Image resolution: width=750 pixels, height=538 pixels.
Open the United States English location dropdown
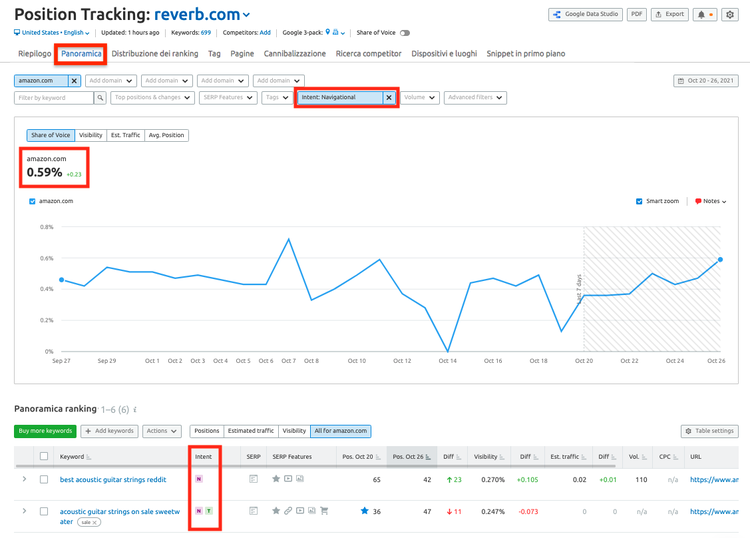[x=52, y=33]
